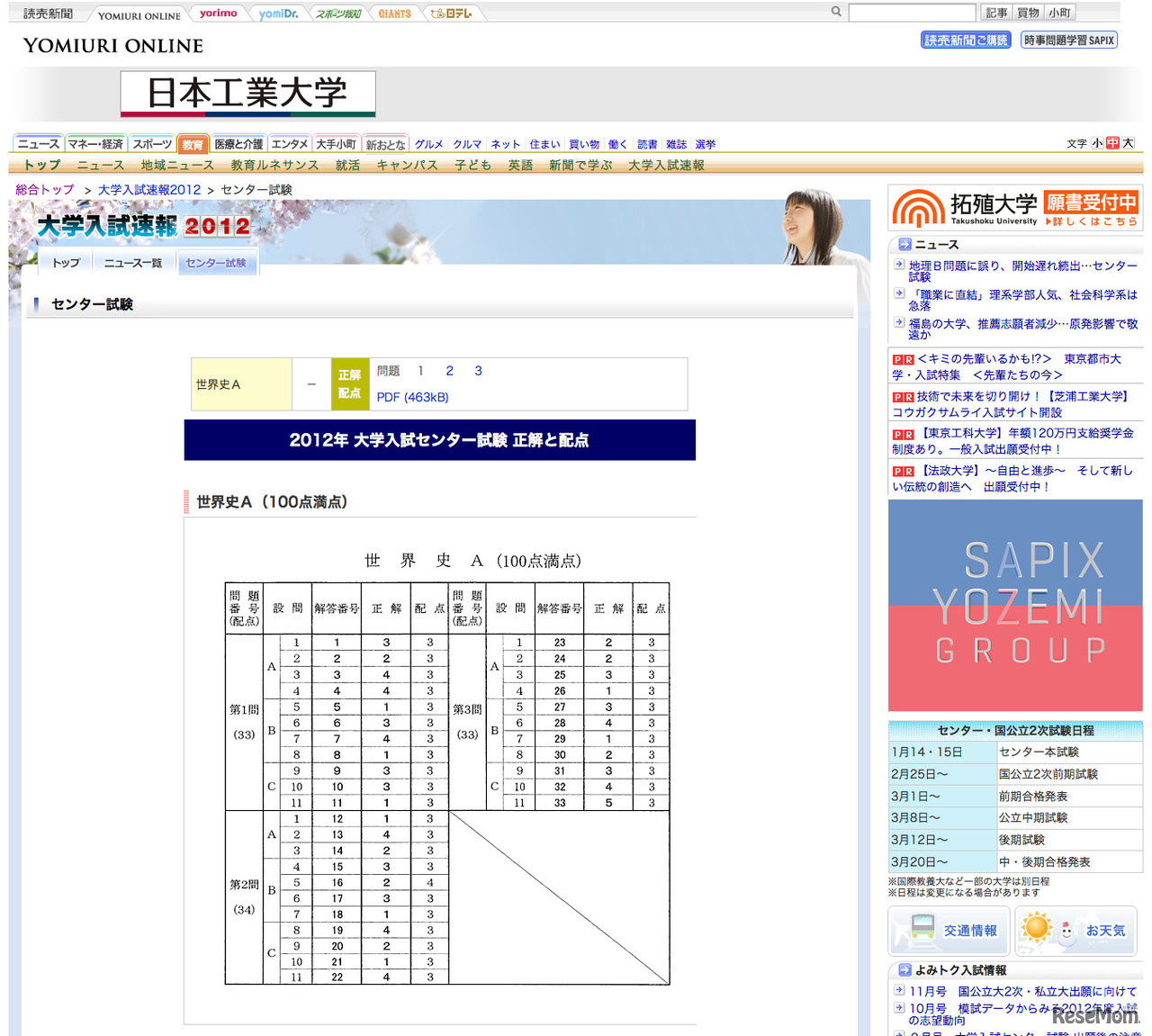Viewport: 1152px width, 1036px height.
Task: Open the 拓殖大学 願書受付中 banner
Action: tap(1013, 207)
